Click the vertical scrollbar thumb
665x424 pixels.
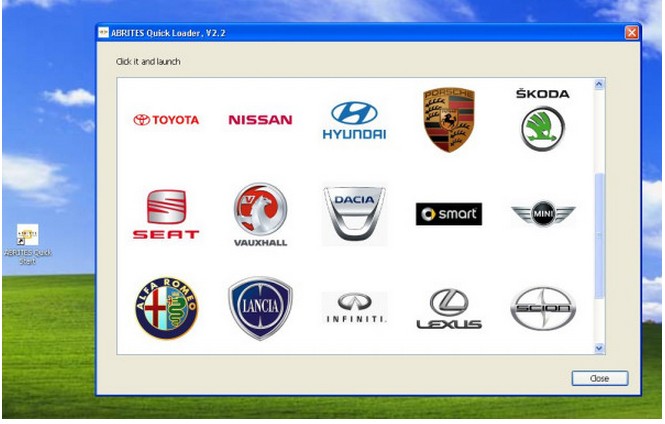pyautogui.click(x=599, y=236)
